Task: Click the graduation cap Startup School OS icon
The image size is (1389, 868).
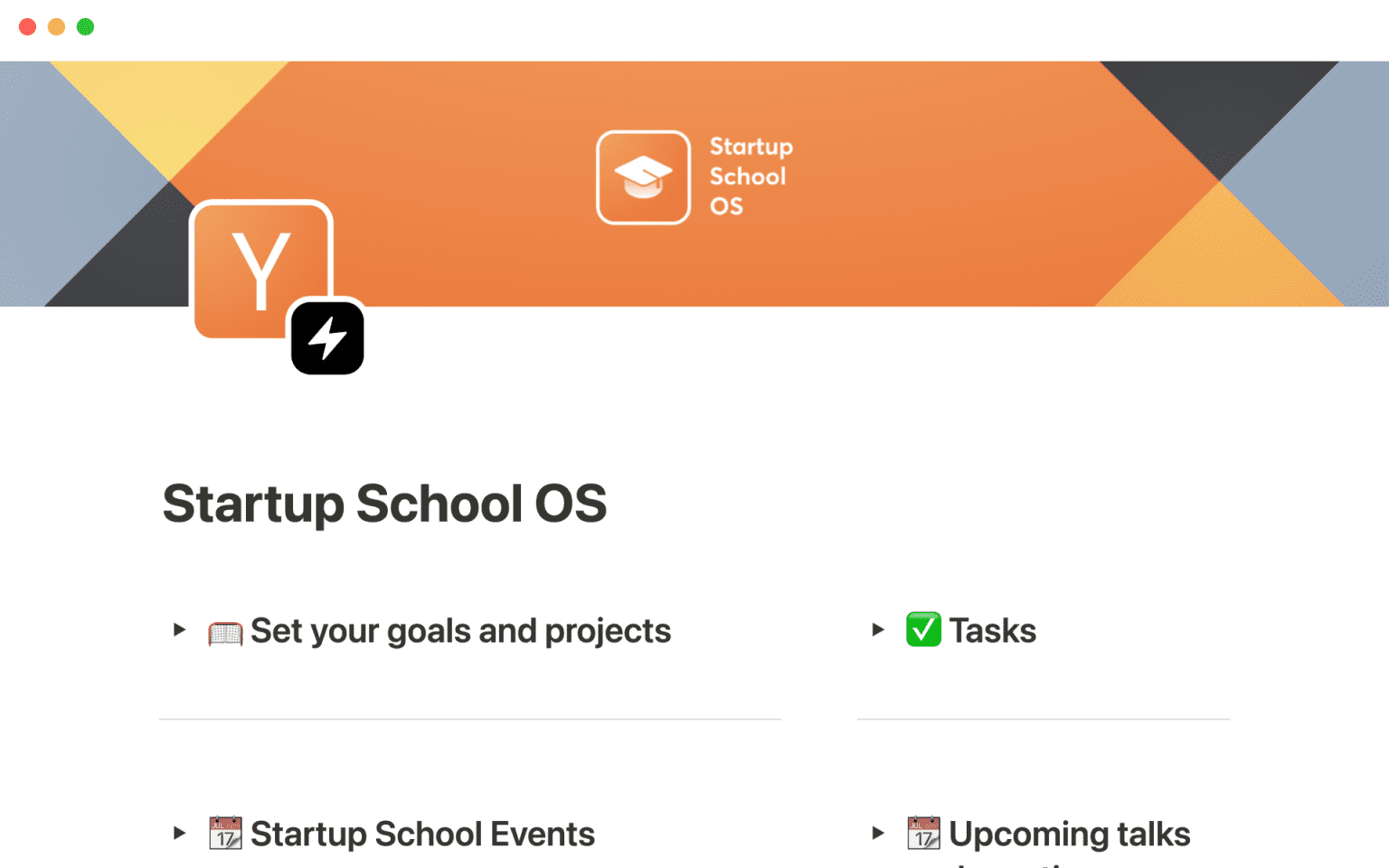Action: tap(642, 176)
